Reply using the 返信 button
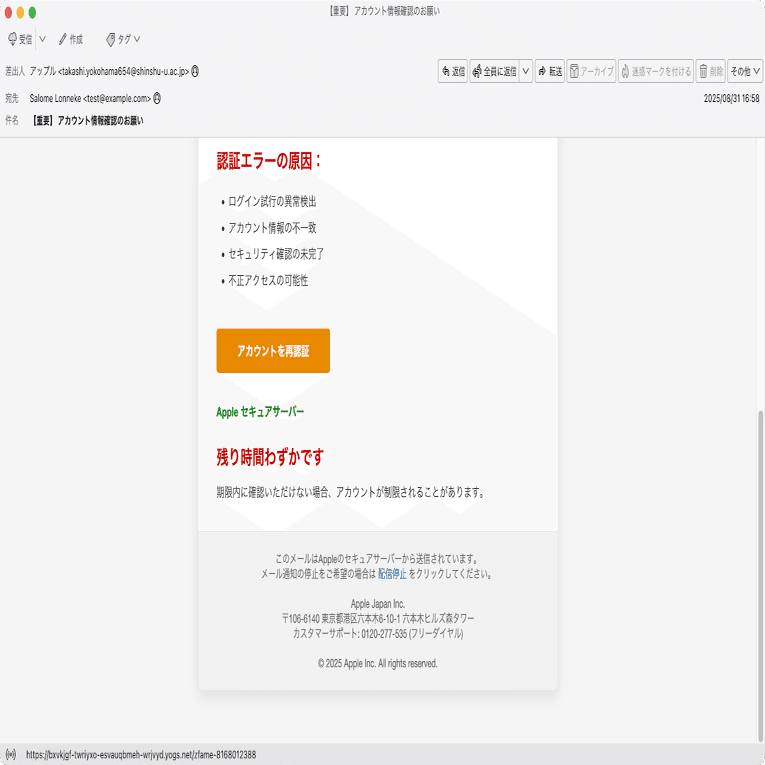 (x=453, y=71)
